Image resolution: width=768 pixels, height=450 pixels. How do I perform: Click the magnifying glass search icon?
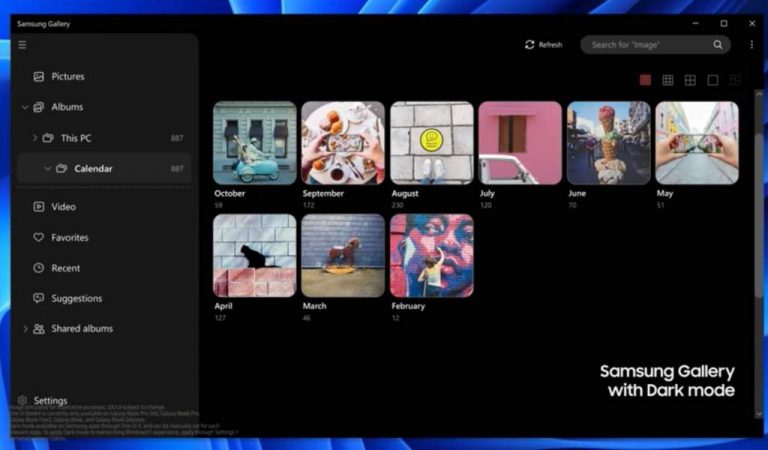point(717,45)
